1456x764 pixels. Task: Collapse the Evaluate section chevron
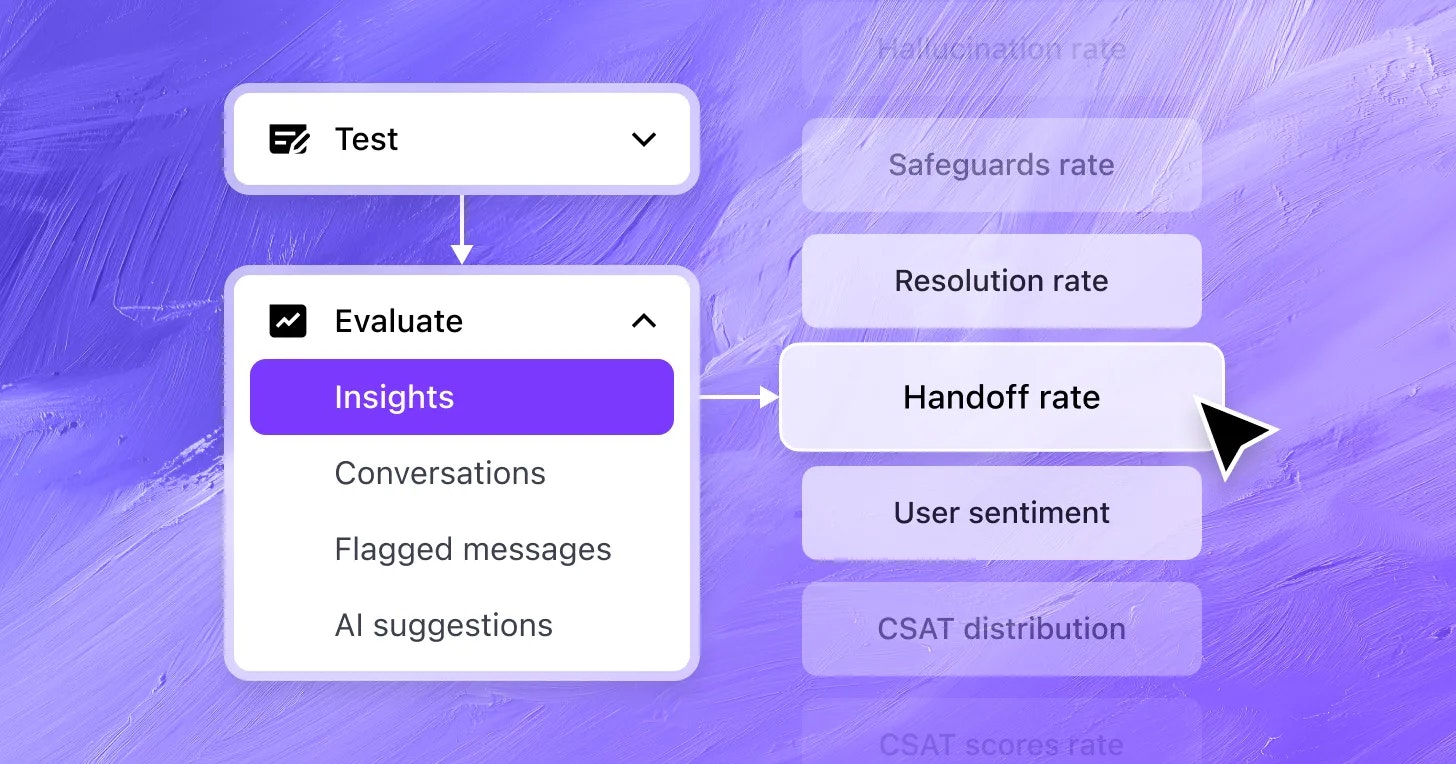tap(644, 321)
